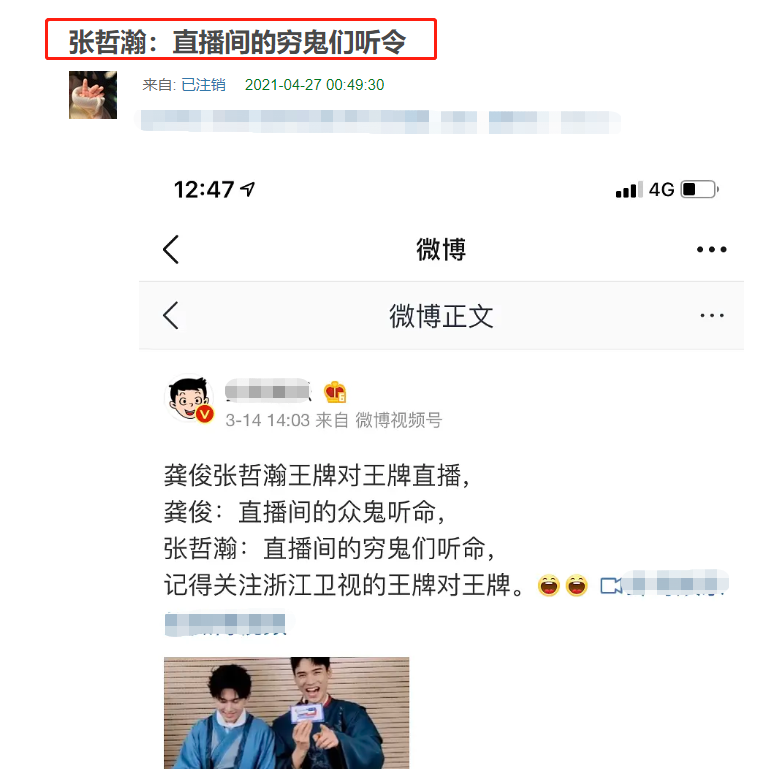Screen dimensions: 767x769
Task: Click the 微博正文 header title
Action: (x=441, y=316)
